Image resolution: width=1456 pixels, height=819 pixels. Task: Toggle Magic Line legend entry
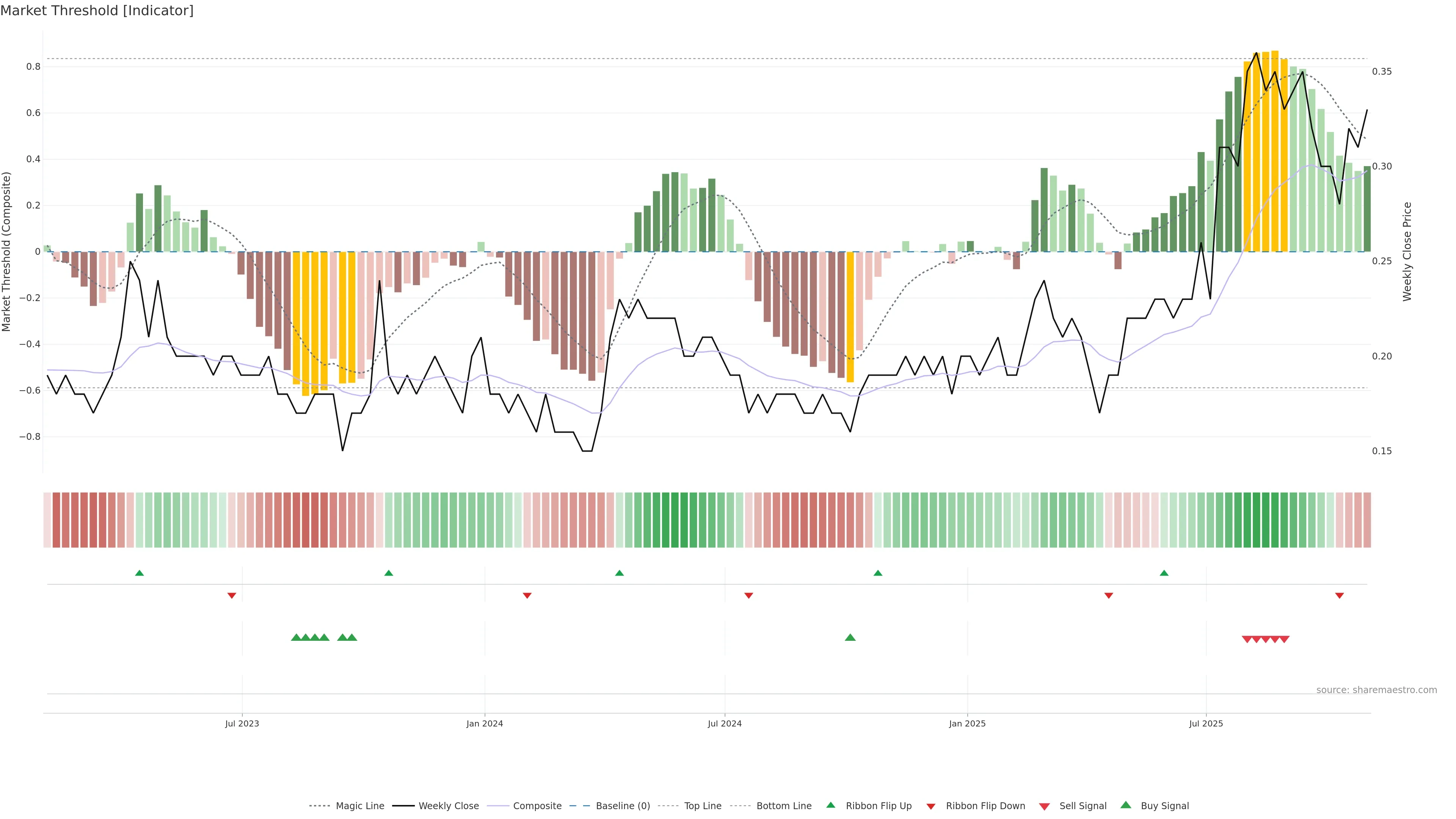tap(359, 806)
